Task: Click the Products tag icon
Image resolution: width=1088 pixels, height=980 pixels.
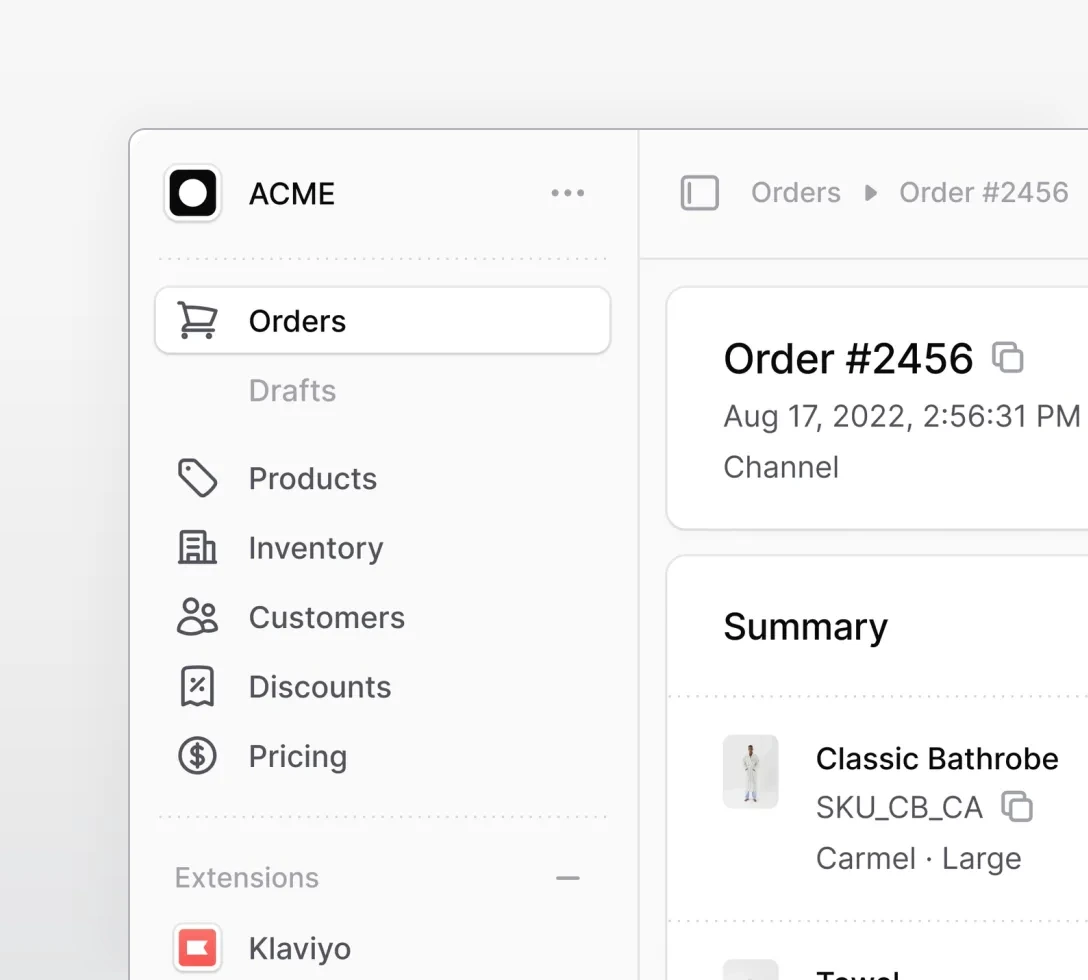Action: point(198,478)
